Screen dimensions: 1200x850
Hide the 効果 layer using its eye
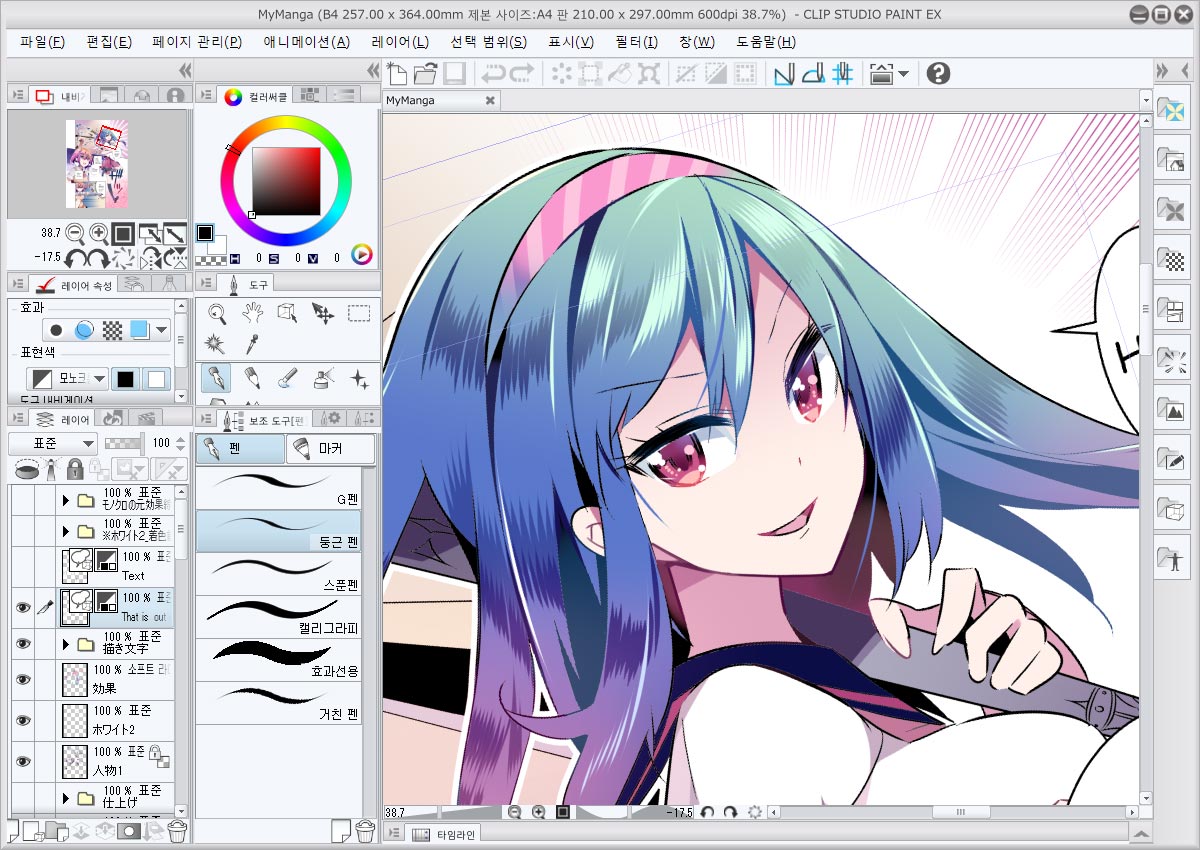tap(21, 679)
